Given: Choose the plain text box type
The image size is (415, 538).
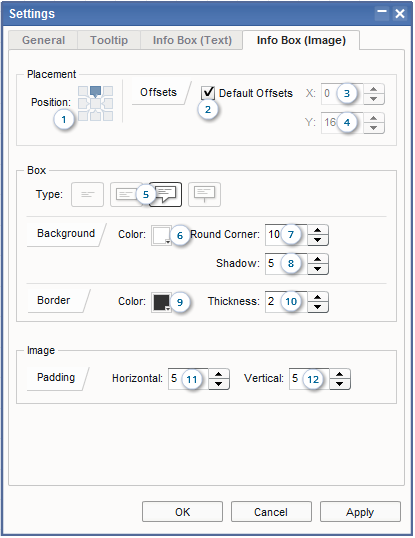Looking at the screenshot, I should [x=87, y=195].
